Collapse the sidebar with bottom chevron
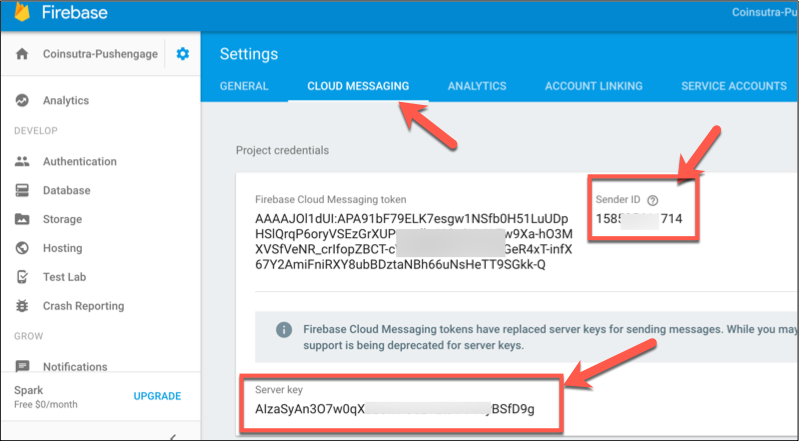The image size is (799, 441). click(x=173, y=437)
